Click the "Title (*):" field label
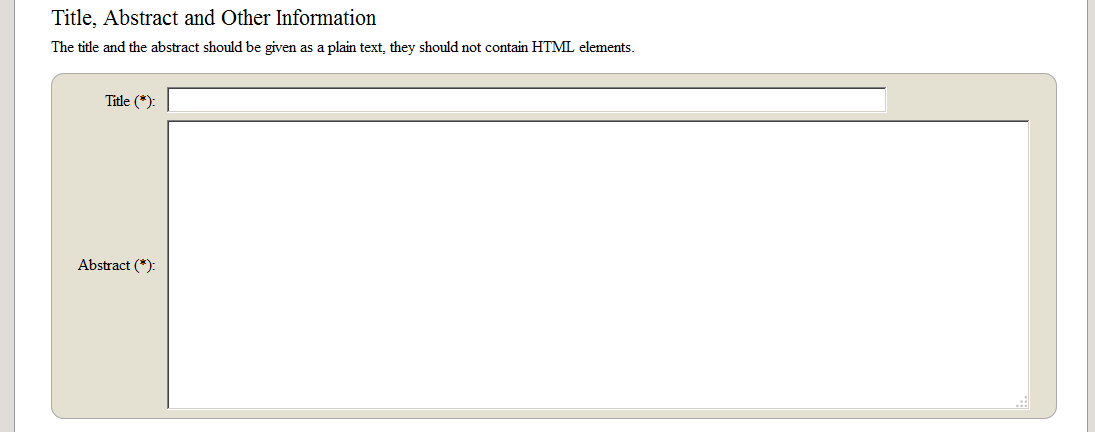Screen dimensions: 1095x432 [130, 101]
